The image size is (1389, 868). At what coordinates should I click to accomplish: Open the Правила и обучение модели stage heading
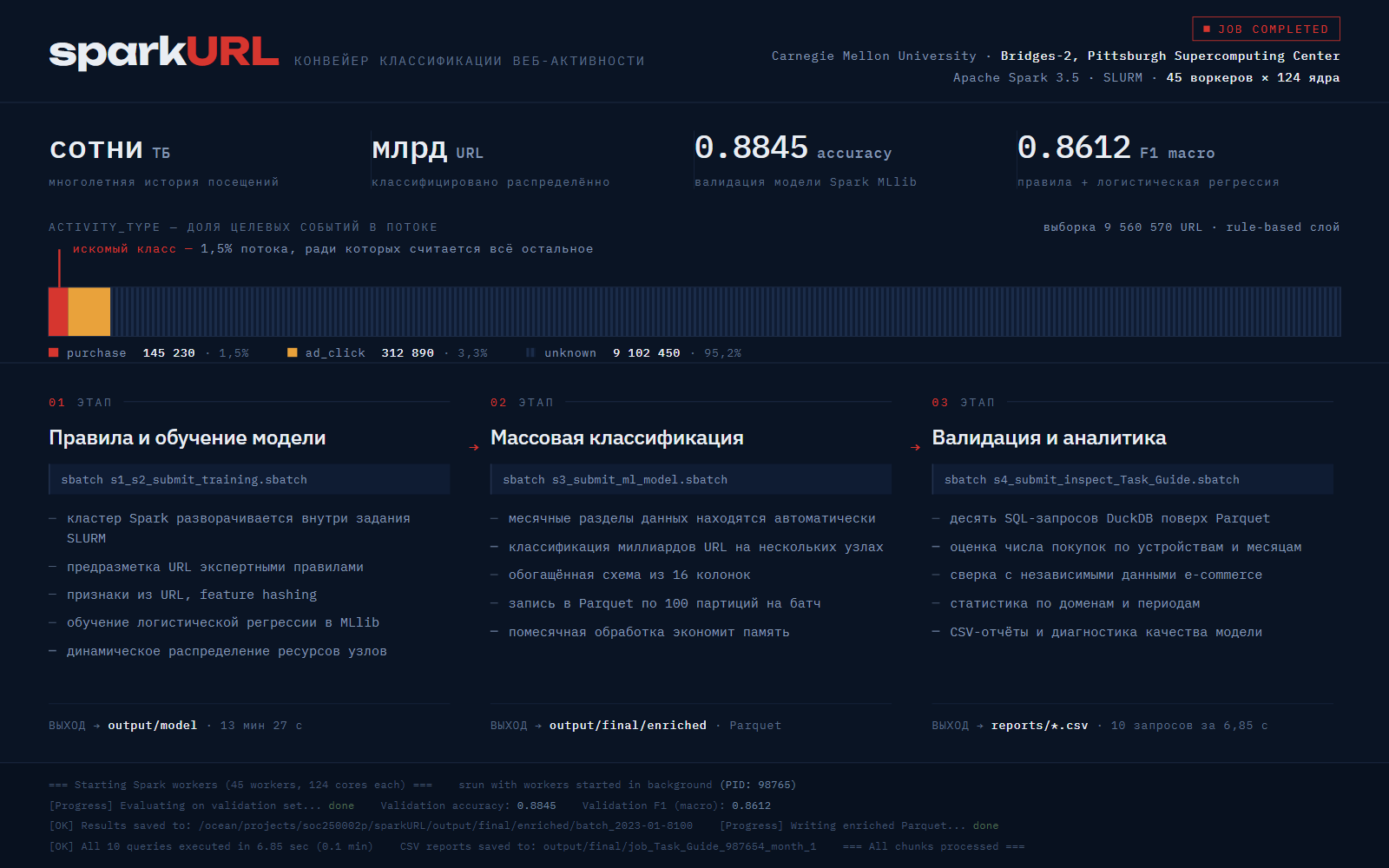[188, 437]
